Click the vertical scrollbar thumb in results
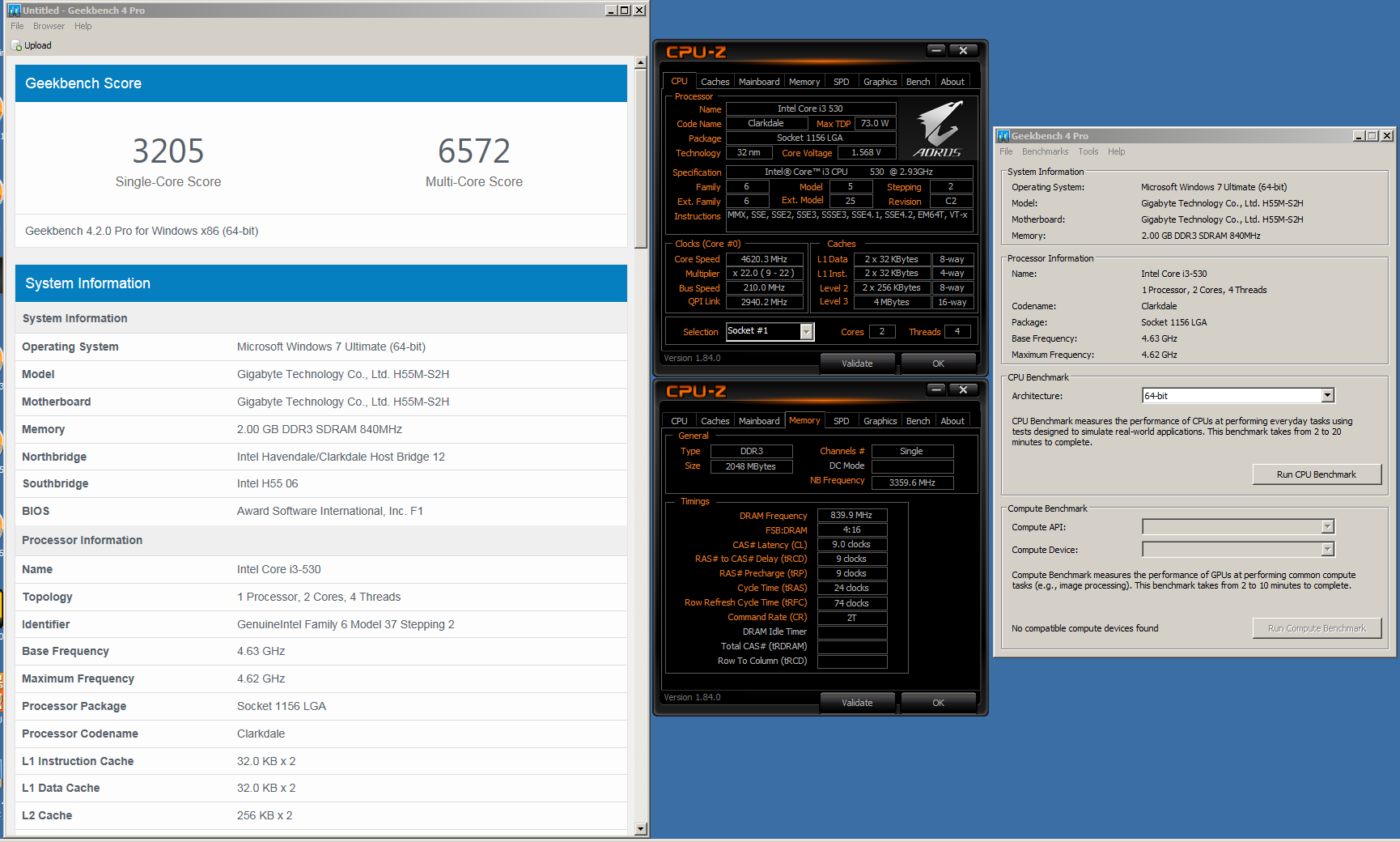 pyautogui.click(x=641, y=159)
